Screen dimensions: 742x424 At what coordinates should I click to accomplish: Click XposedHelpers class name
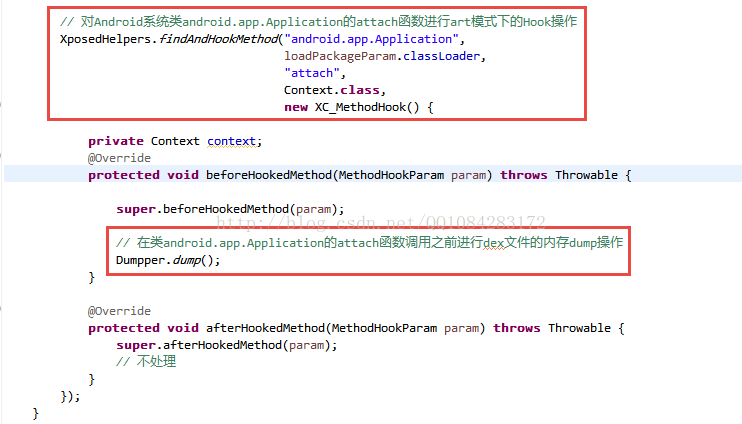106,39
